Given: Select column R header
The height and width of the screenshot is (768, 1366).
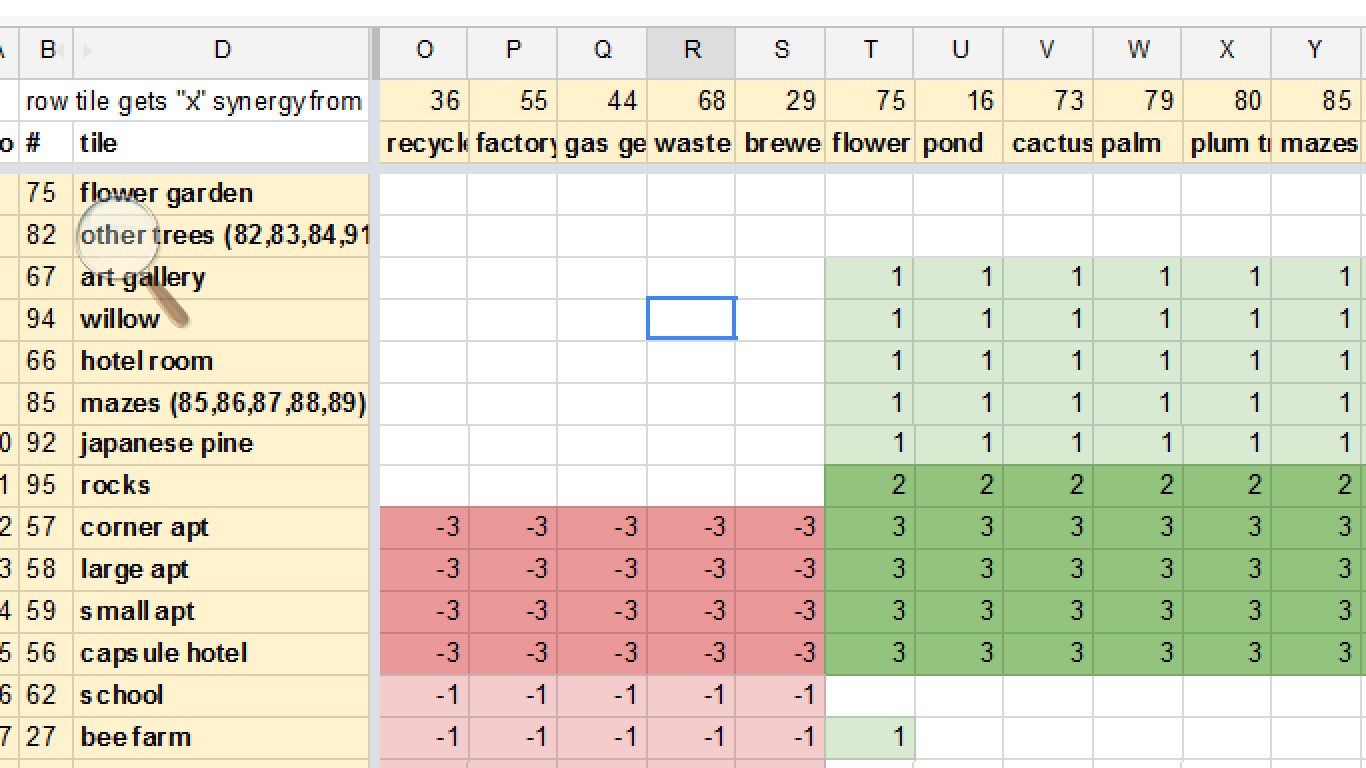Looking at the screenshot, I should click(x=691, y=50).
